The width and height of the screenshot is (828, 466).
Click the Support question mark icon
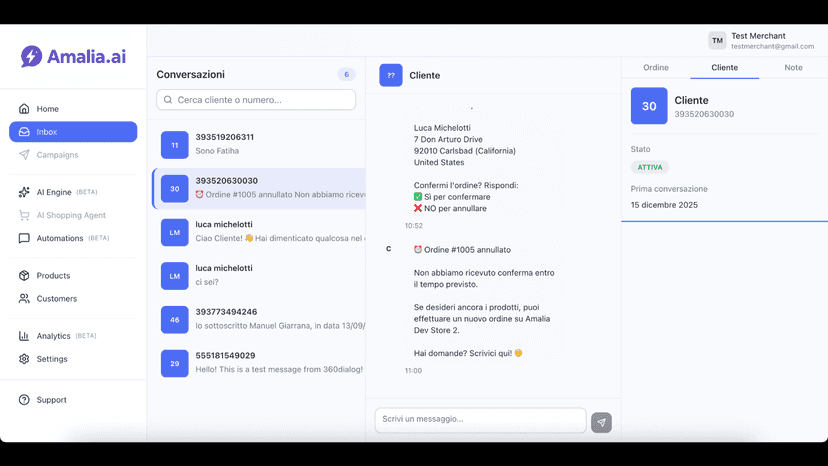pos(24,400)
